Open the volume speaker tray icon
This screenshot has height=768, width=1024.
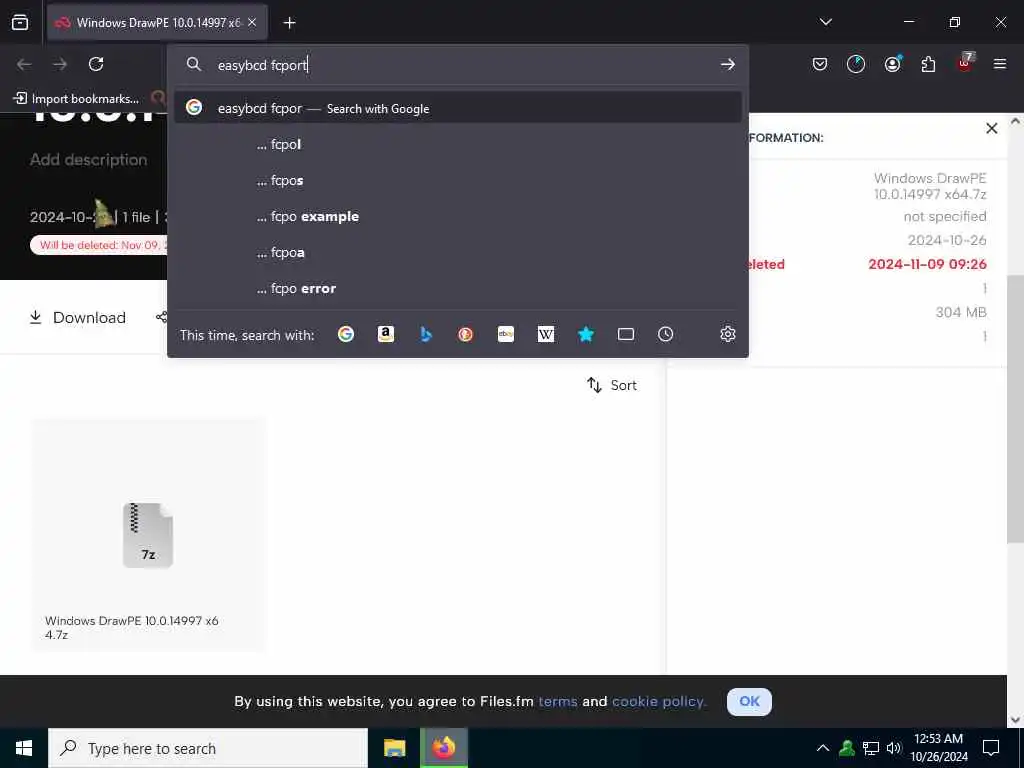(x=894, y=748)
